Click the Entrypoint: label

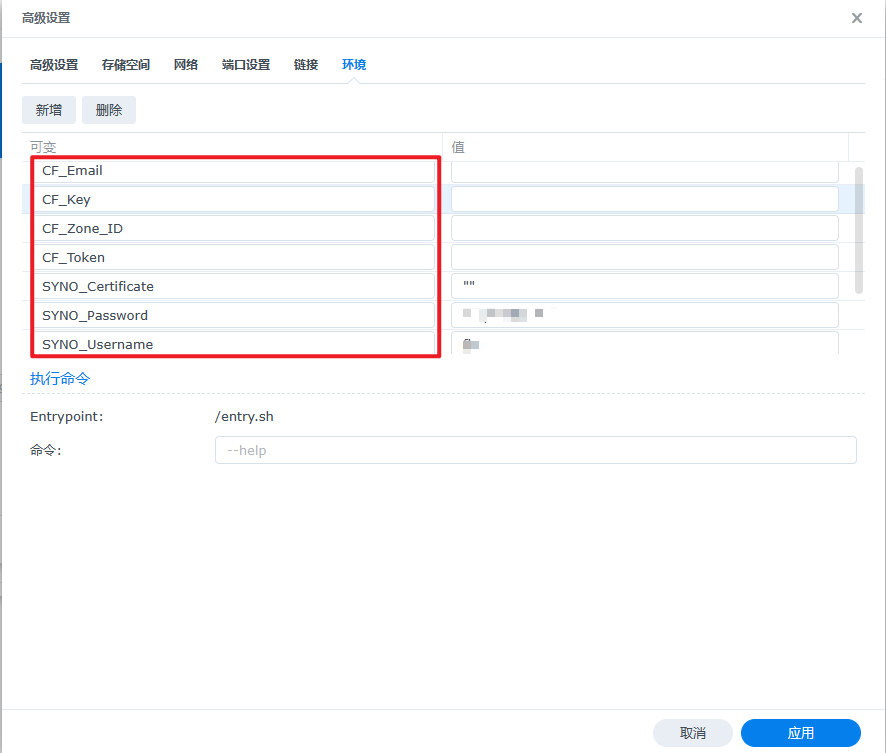(x=67, y=417)
